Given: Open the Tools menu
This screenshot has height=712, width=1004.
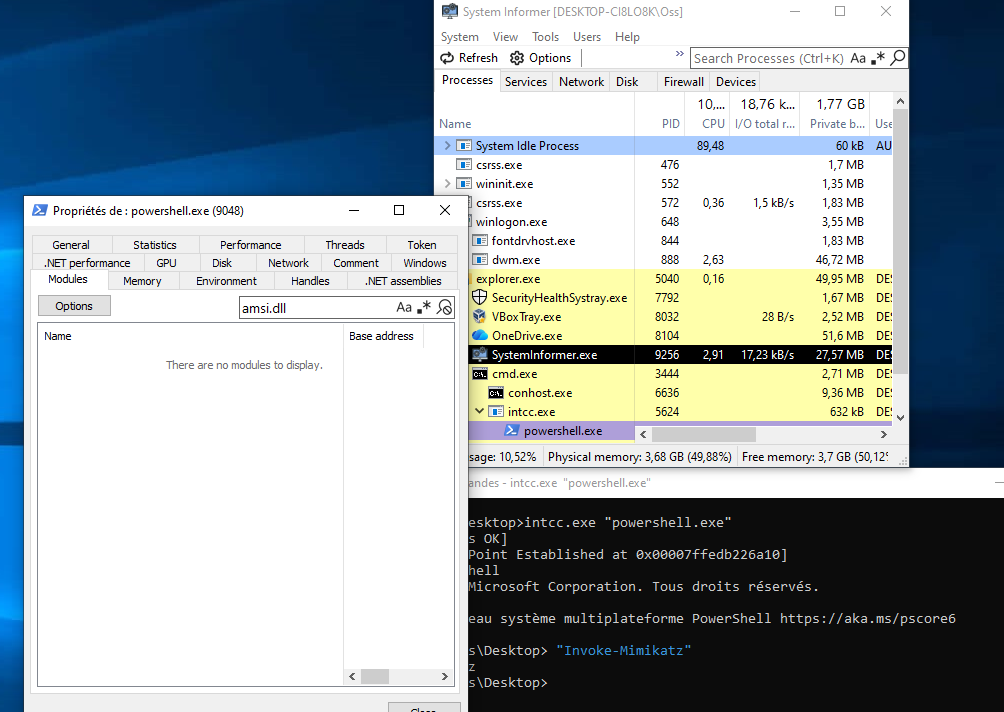Looking at the screenshot, I should coord(546,37).
